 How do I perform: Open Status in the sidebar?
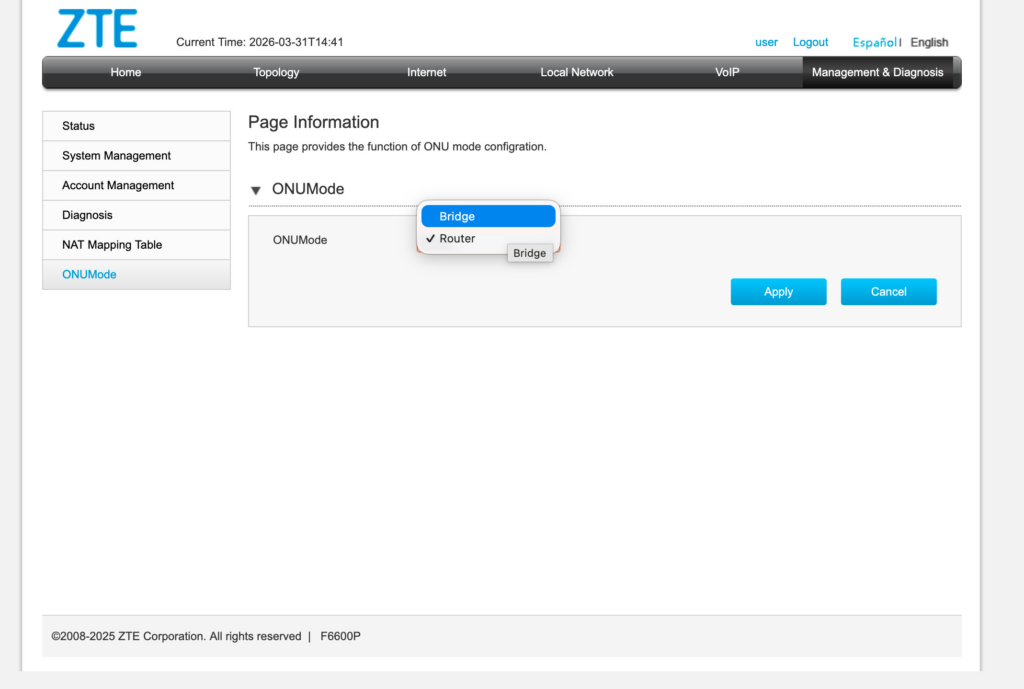pyautogui.click(x=136, y=126)
